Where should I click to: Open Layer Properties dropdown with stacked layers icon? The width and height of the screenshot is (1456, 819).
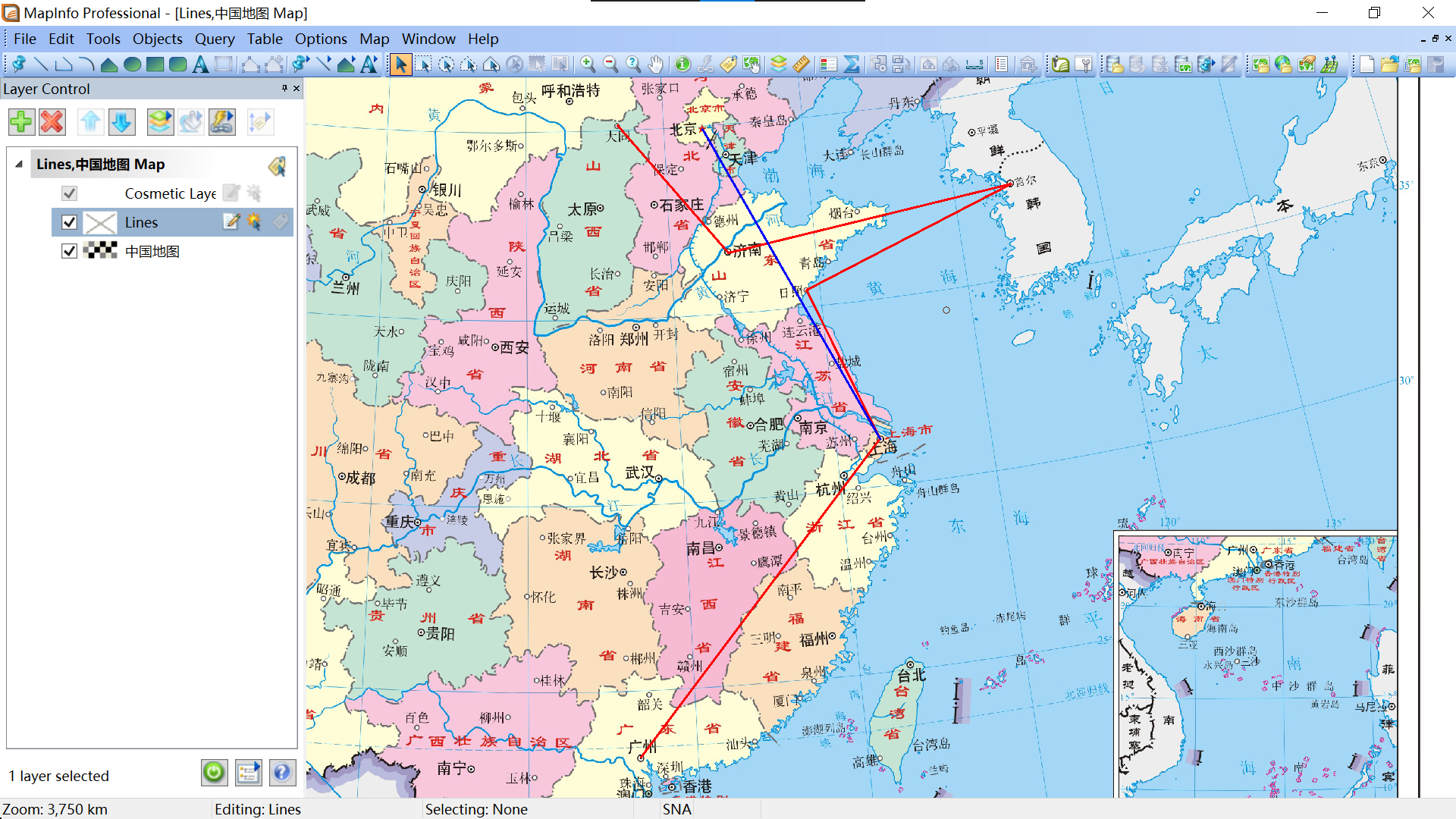coord(160,121)
